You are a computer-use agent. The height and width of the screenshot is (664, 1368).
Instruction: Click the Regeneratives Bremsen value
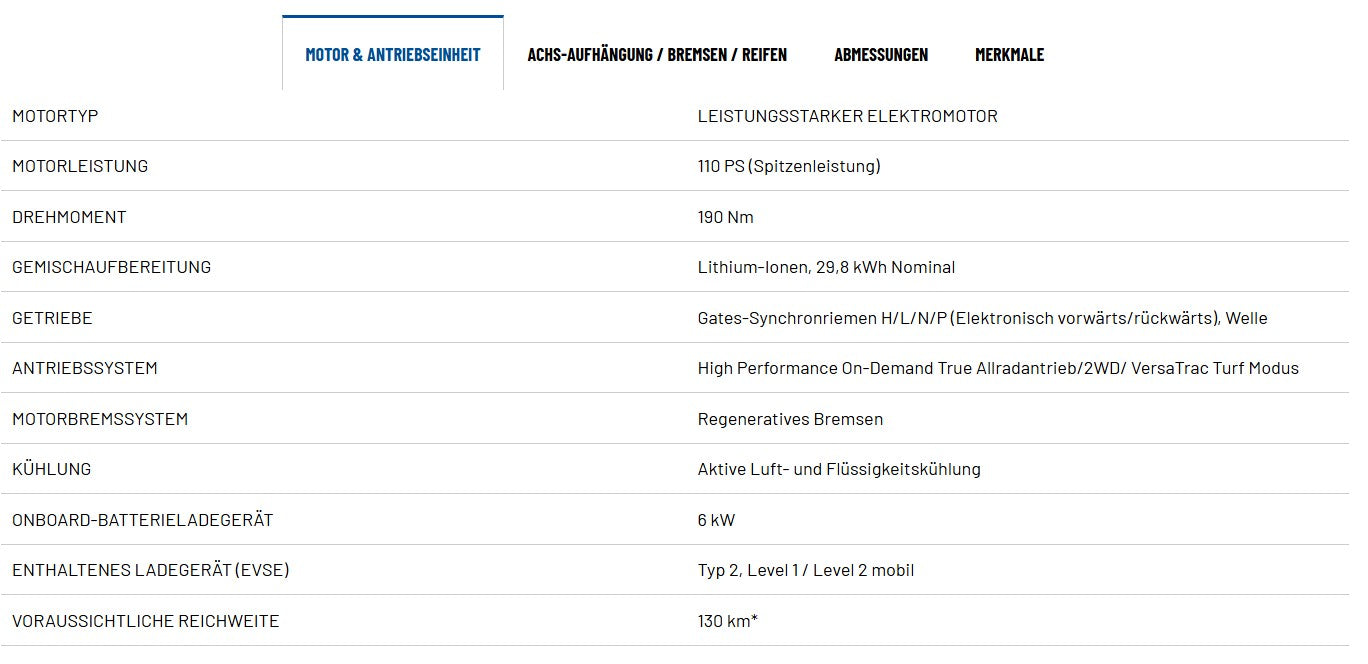(790, 419)
